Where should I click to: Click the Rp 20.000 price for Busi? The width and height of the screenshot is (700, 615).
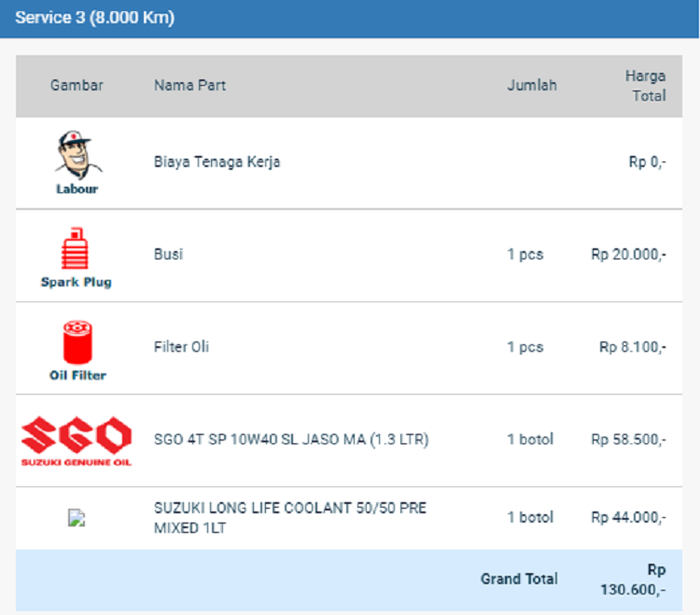coord(628,255)
